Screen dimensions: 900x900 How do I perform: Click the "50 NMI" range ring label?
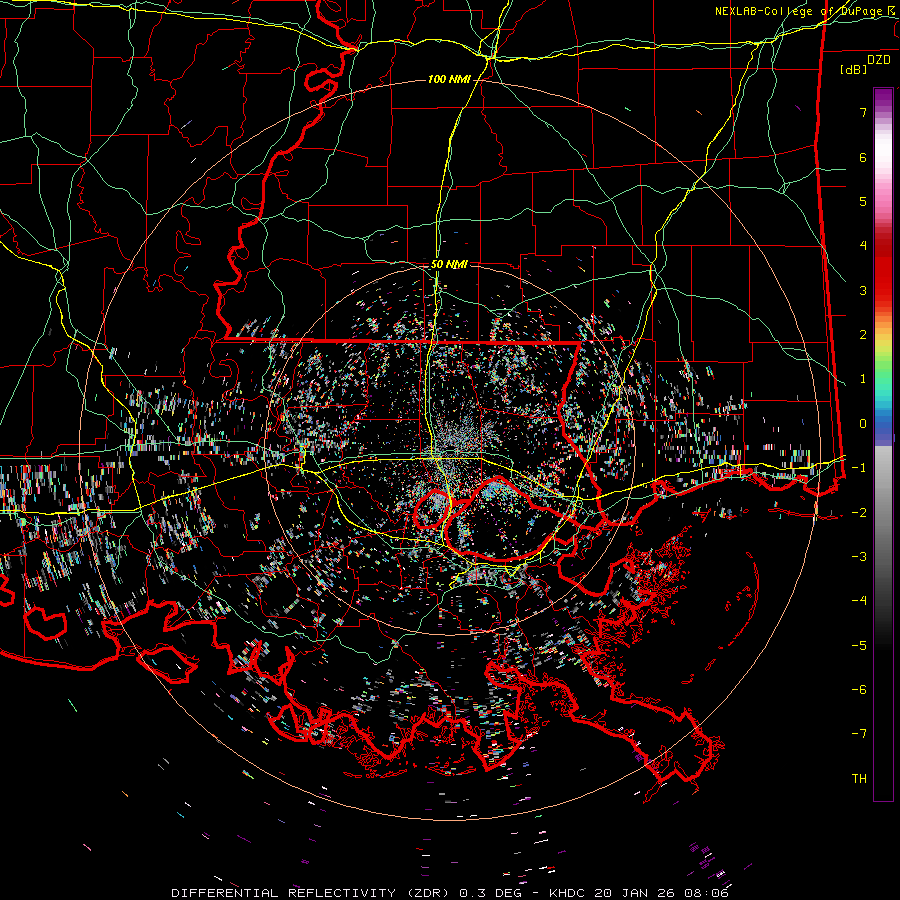point(449,265)
